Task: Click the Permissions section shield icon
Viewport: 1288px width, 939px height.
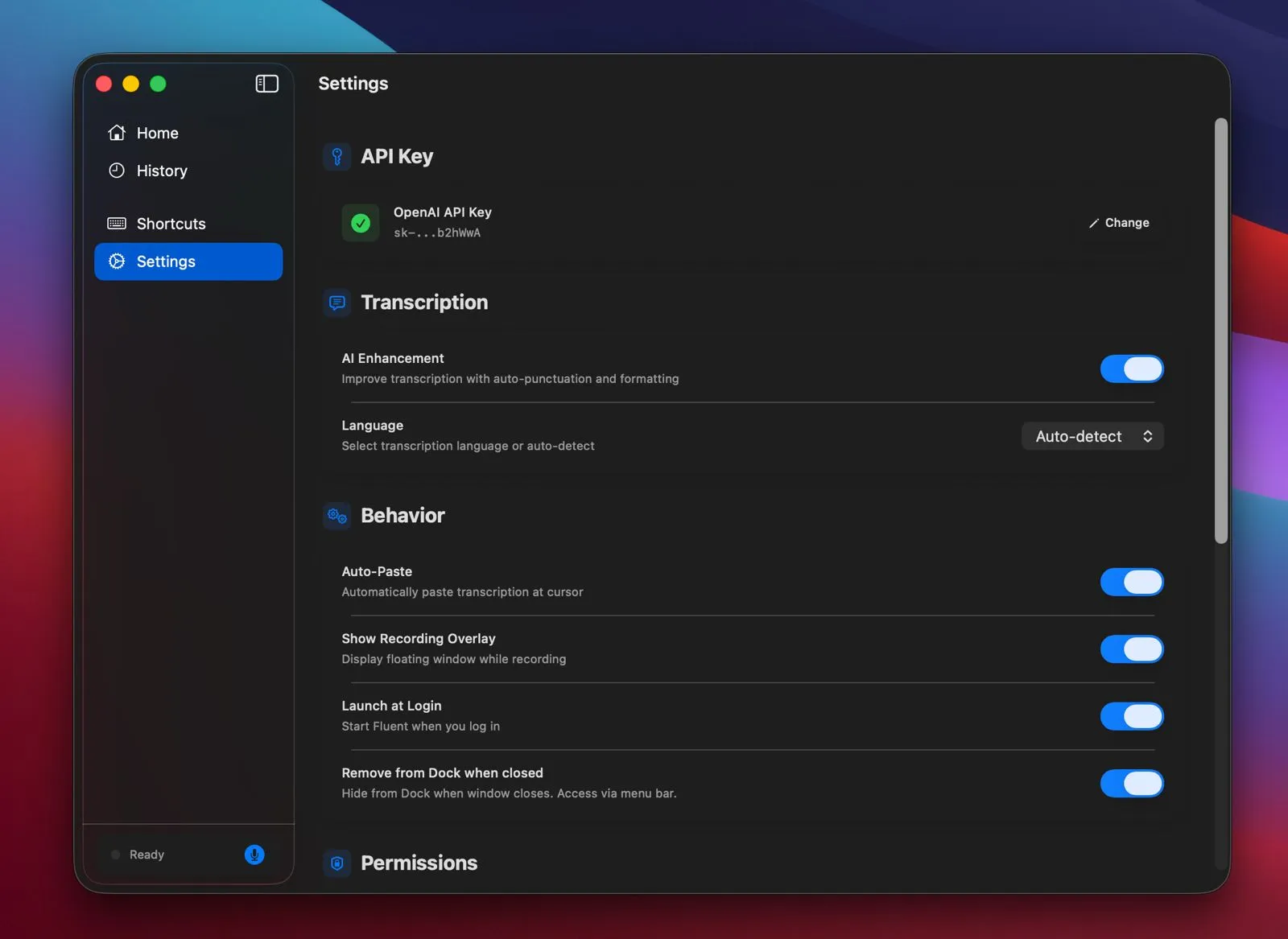Action: [x=337, y=863]
